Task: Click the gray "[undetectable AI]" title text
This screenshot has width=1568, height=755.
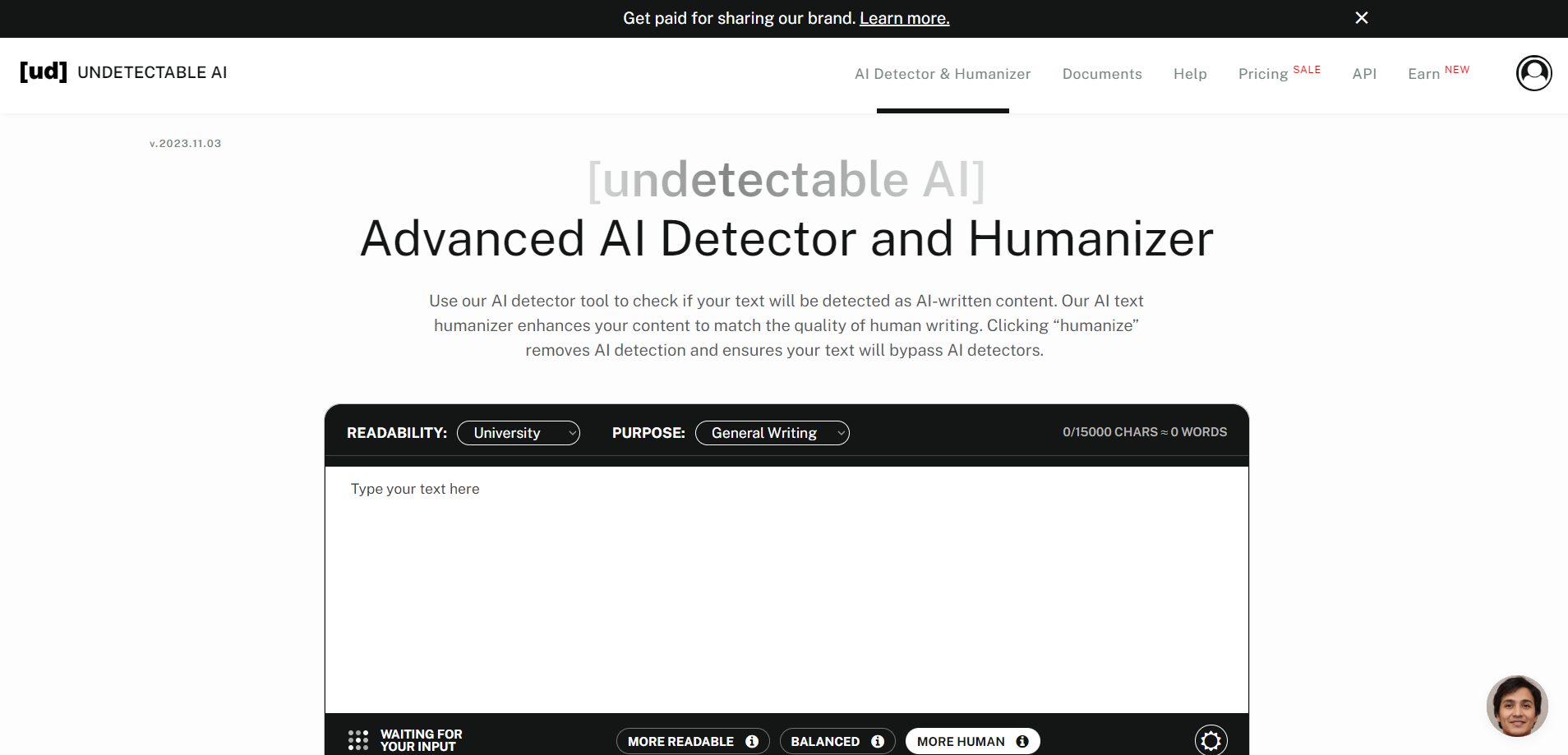Action: pyautogui.click(x=786, y=179)
